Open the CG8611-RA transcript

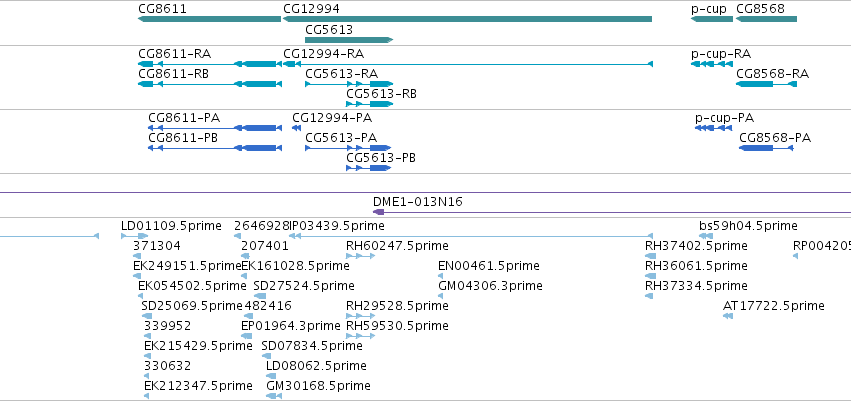point(210,64)
